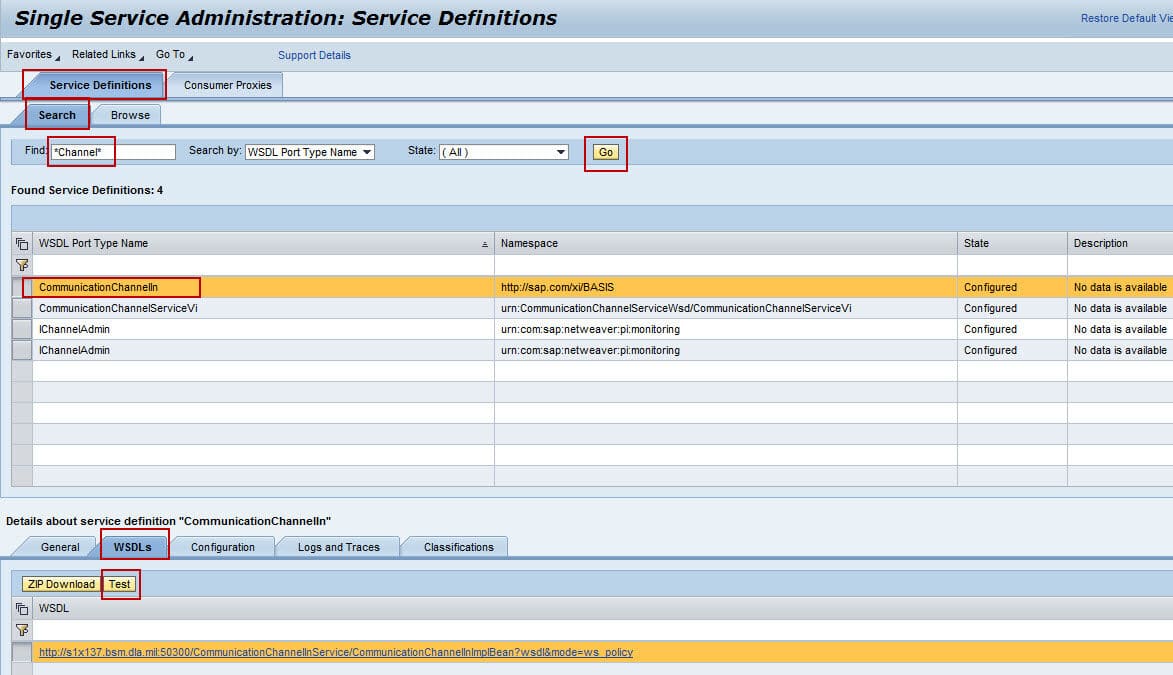Select row checkbox for CommunicationChannelIn

(x=22, y=287)
